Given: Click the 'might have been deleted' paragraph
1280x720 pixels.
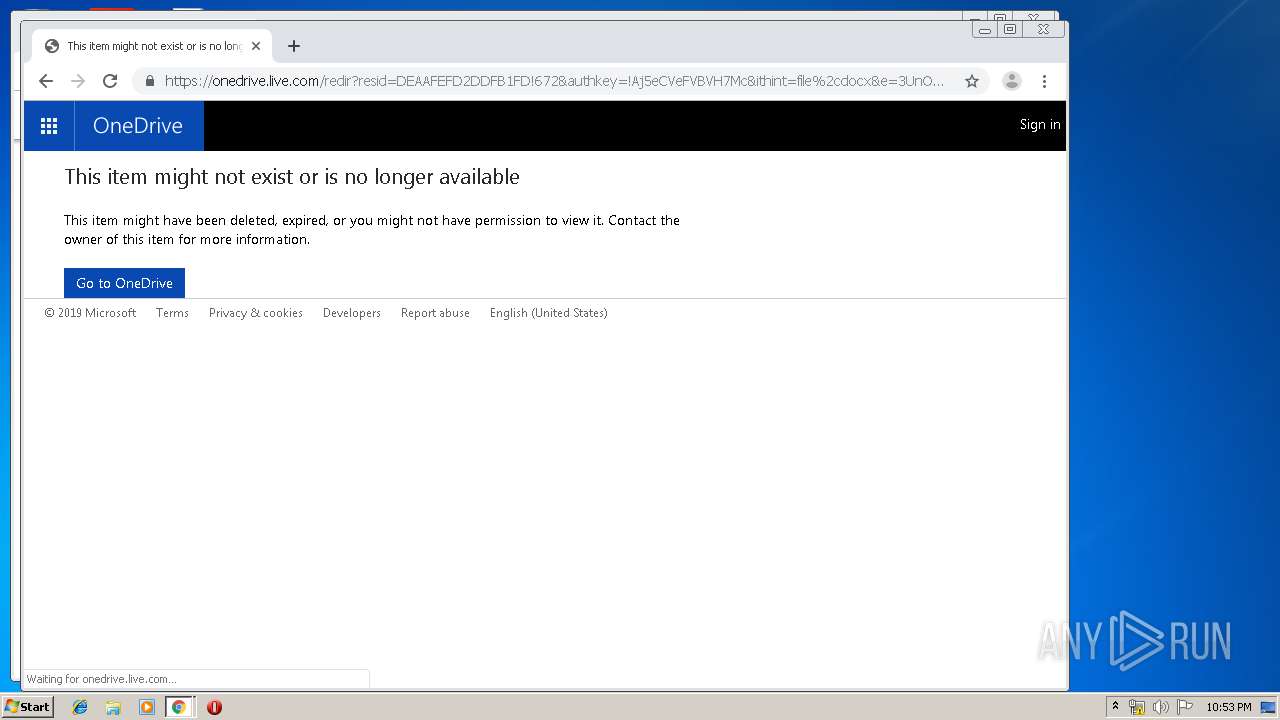Looking at the screenshot, I should [372, 230].
